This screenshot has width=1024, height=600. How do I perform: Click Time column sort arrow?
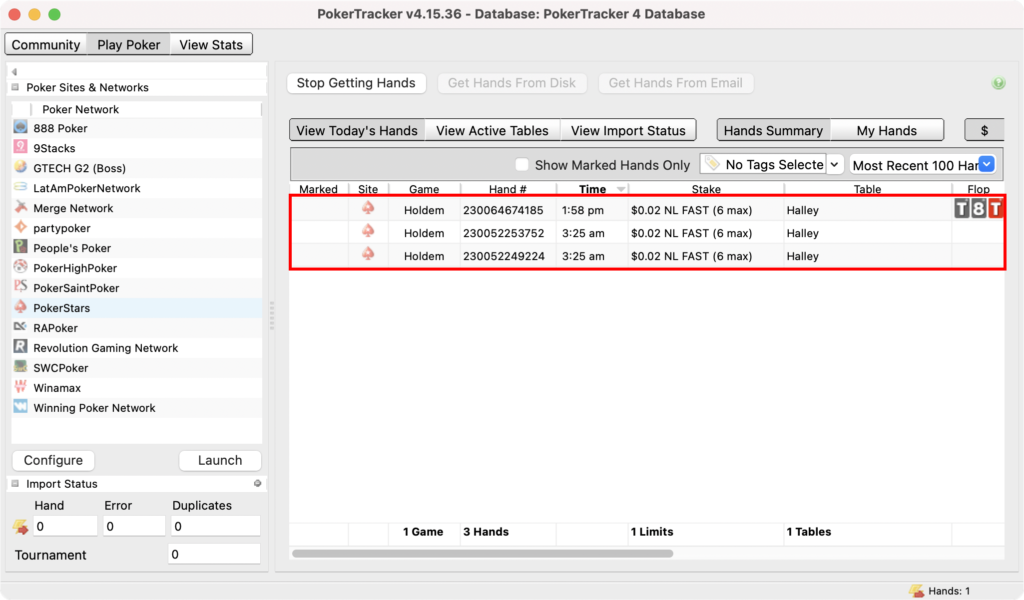pyautogui.click(x=620, y=189)
